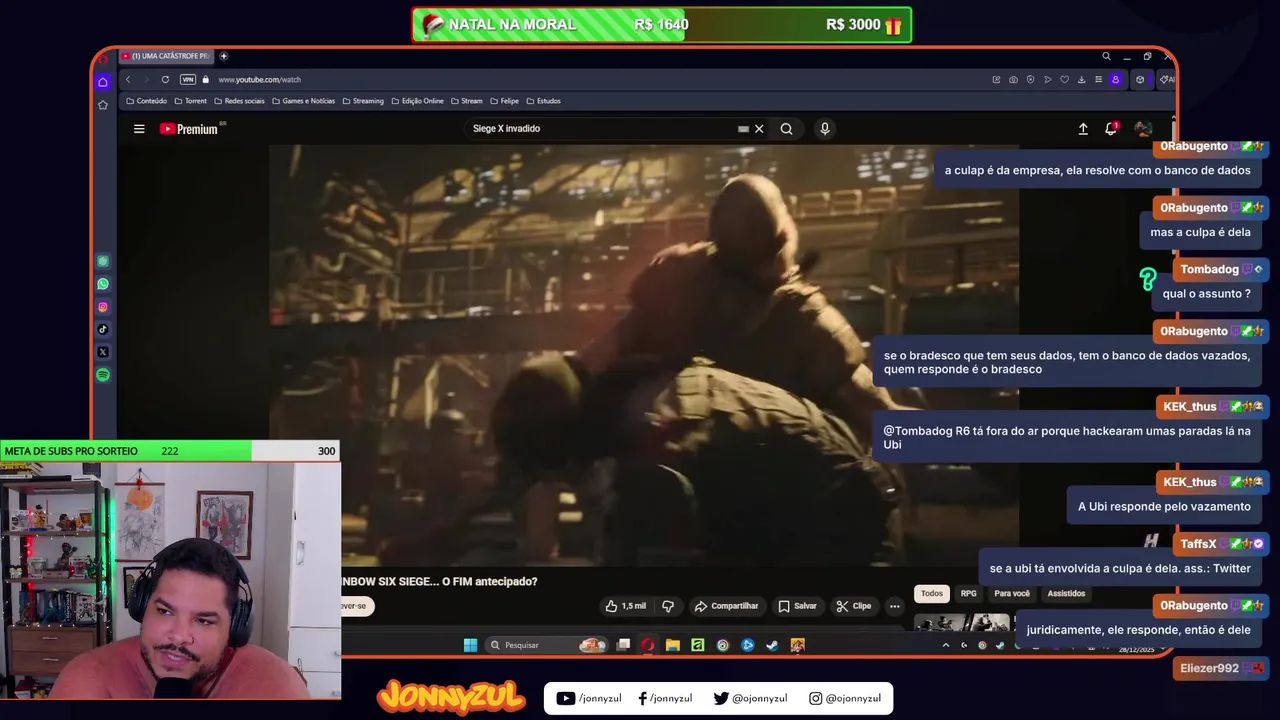Screen dimensions: 1280x720
Task: Click the Compartilhar share button
Action: pyautogui.click(x=726, y=606)
